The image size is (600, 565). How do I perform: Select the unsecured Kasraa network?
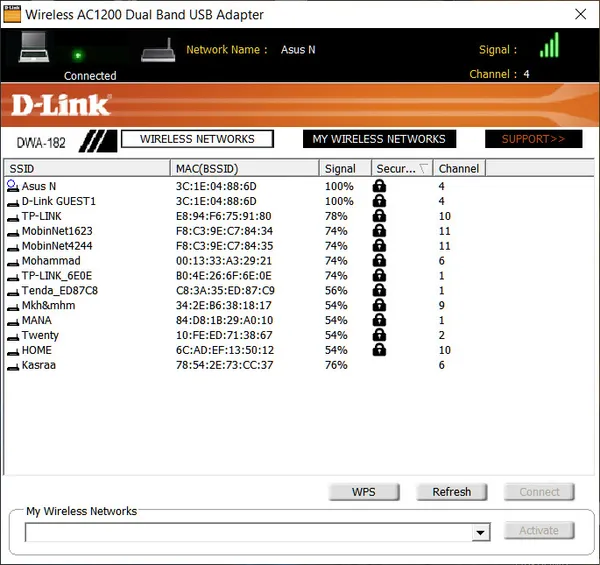pyautogui.click(x=39, y=365)
